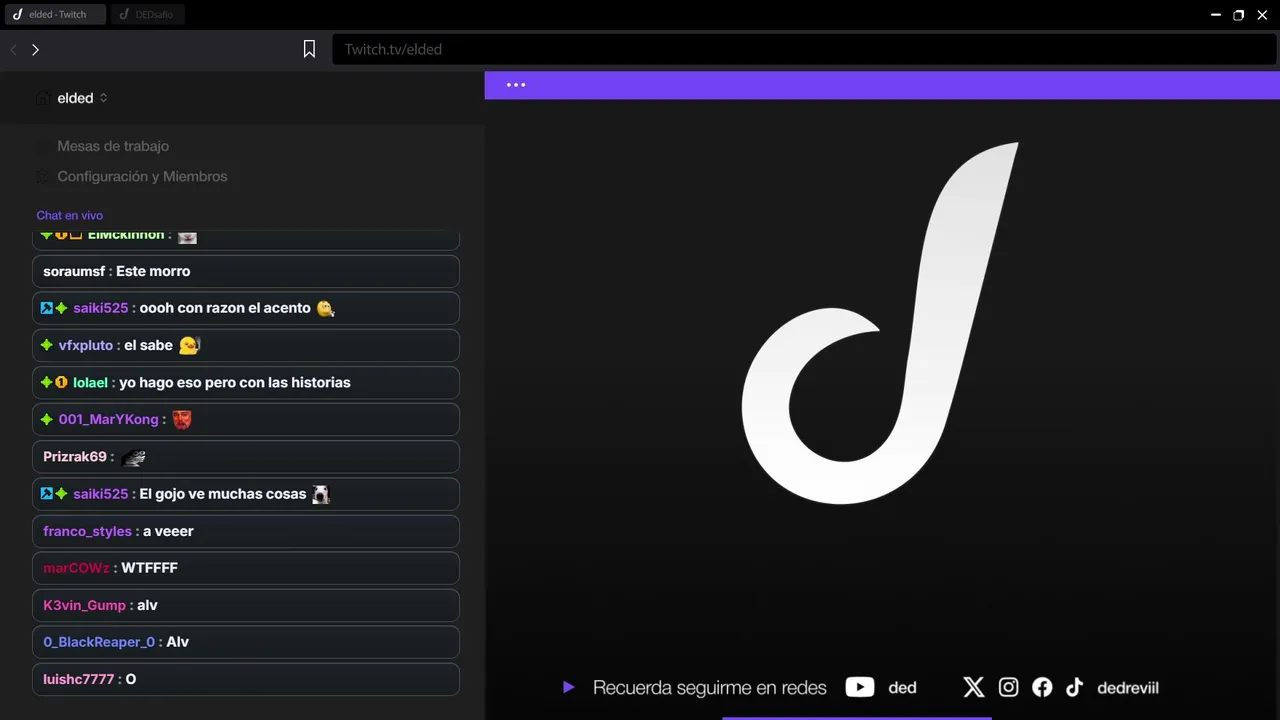Click orange number-one badge beside lolael
Image resolution: width=1280 pixels, height=720 pixels.
(61, 382)
